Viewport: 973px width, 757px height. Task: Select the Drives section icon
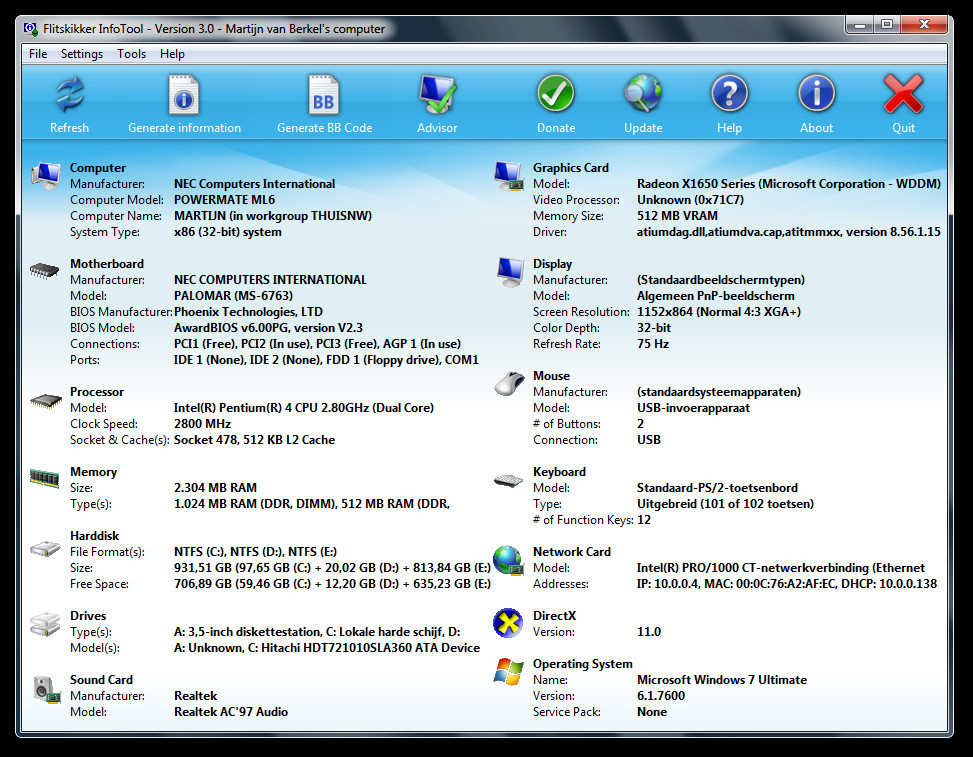click(45, 624)
